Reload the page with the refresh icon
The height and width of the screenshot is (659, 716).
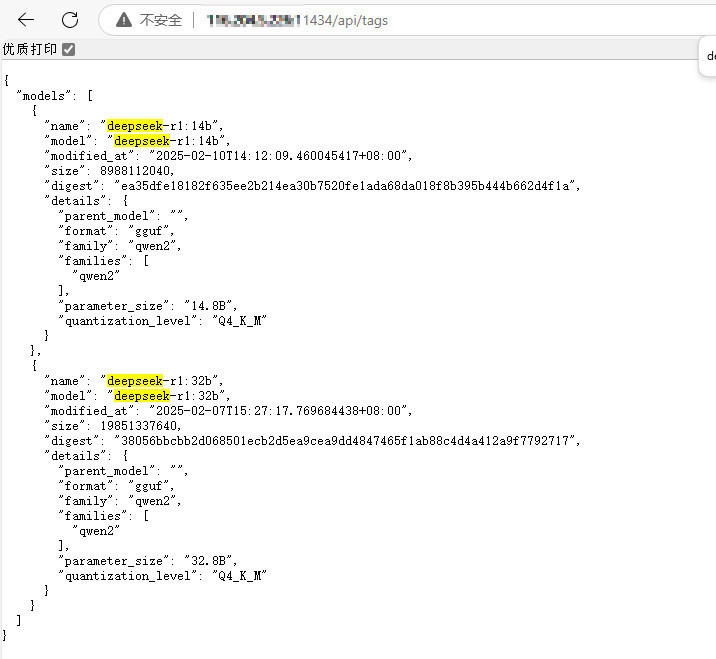(70, 20)
